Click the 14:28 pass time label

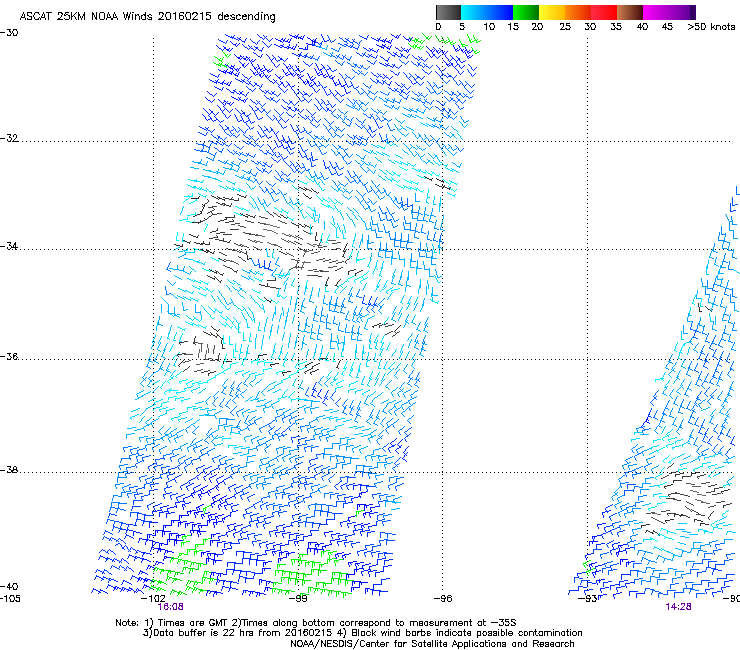click(678, 607)
